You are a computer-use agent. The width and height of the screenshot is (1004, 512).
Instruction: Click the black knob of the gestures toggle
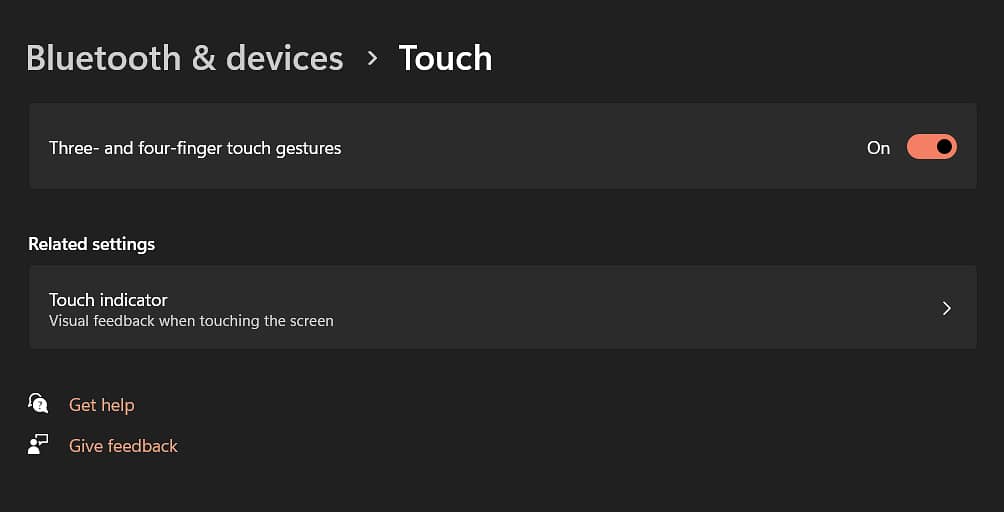point(944,148)
